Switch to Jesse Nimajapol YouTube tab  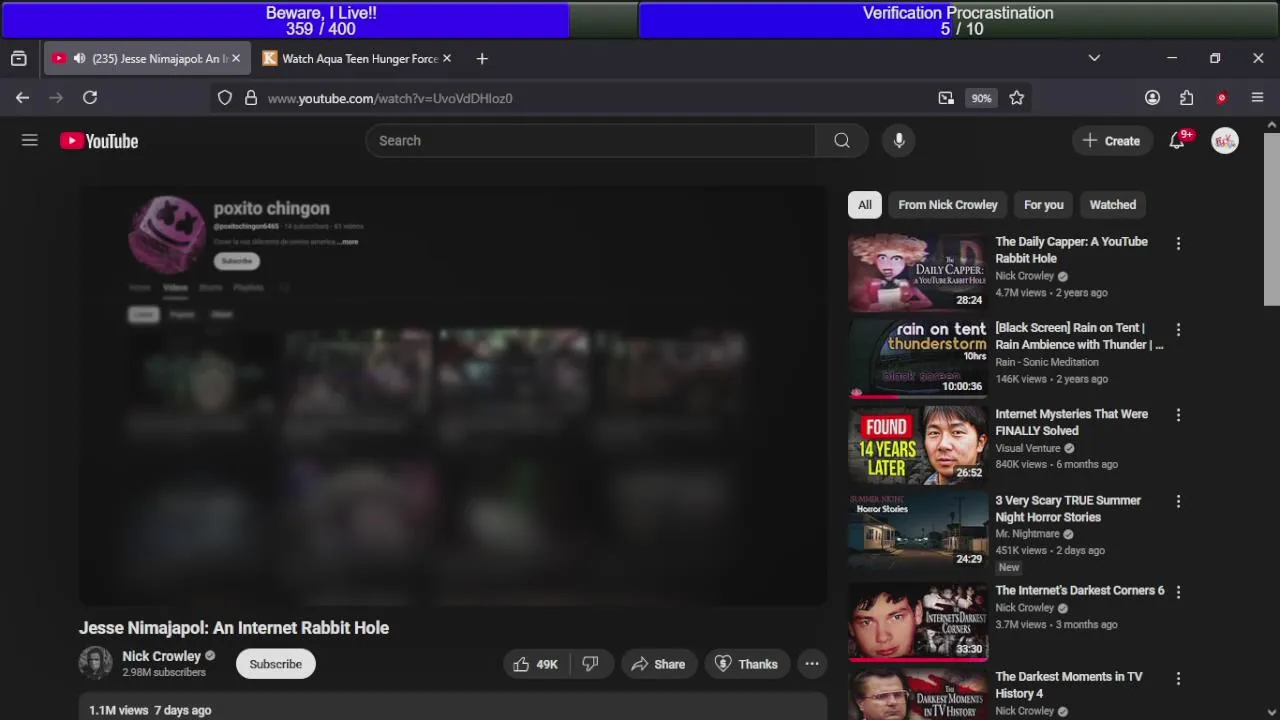click(147, 59)
